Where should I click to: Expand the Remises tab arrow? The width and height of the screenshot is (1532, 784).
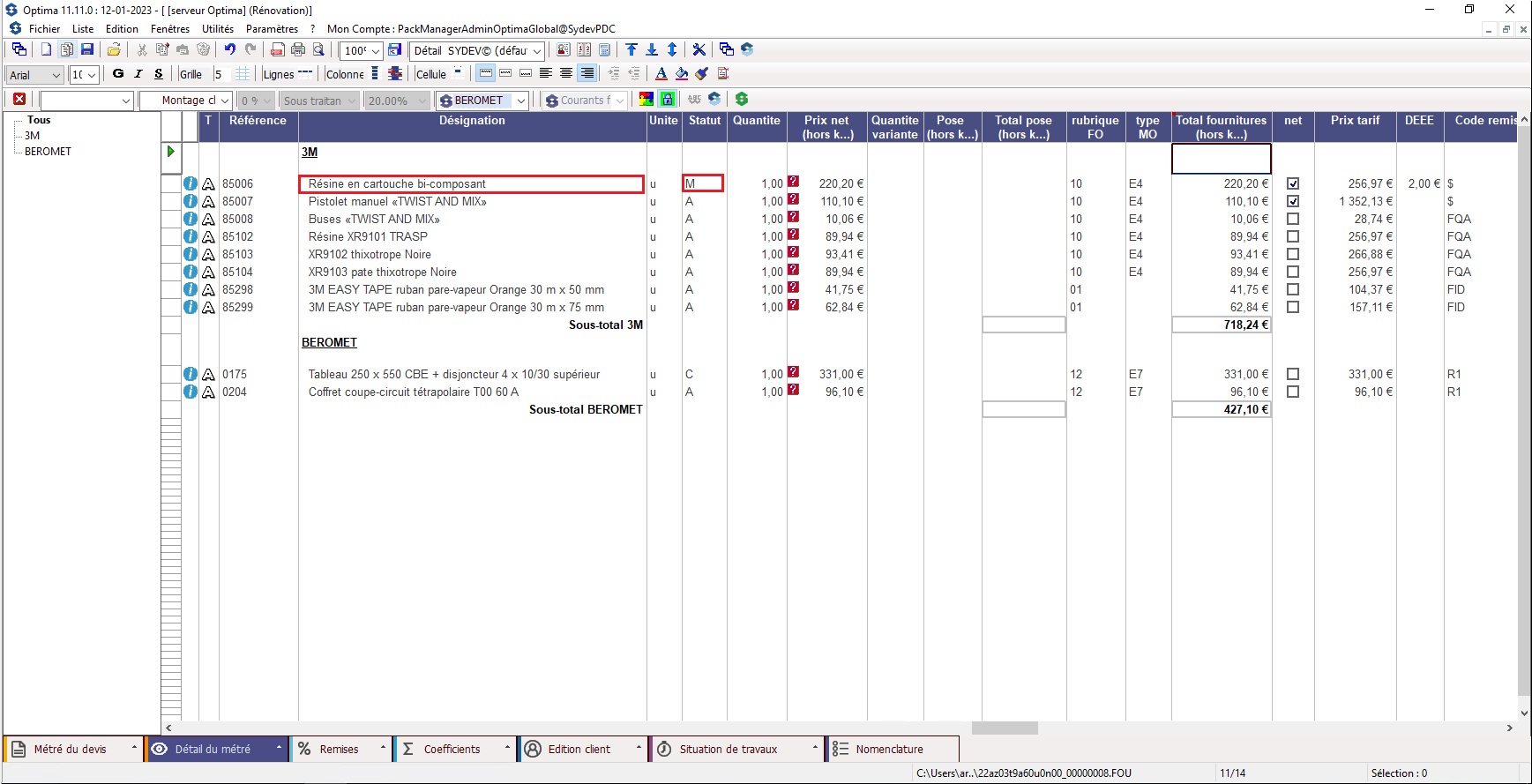pos(383,748)
